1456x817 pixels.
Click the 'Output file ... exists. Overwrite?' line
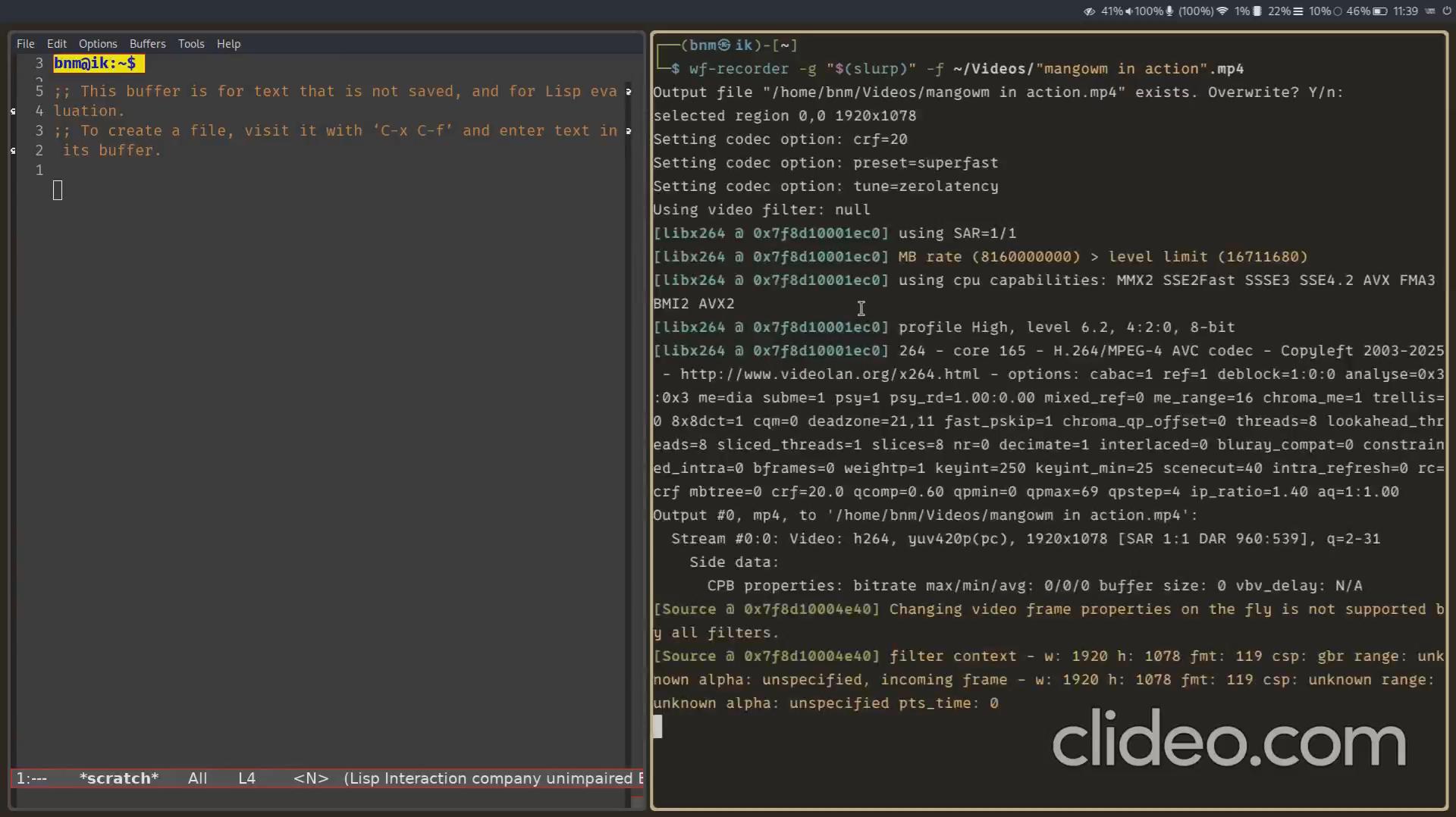coord(998,92)
